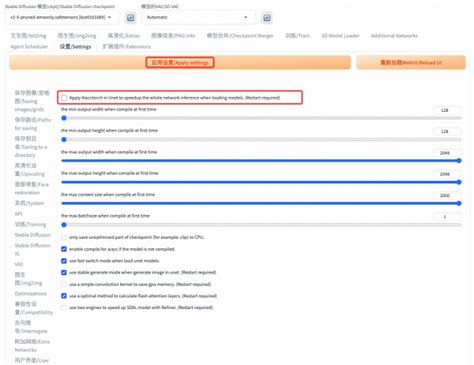This screenshot has width=474, height=365.
Task: Open Training settings section
Action: tap(30, 224)
